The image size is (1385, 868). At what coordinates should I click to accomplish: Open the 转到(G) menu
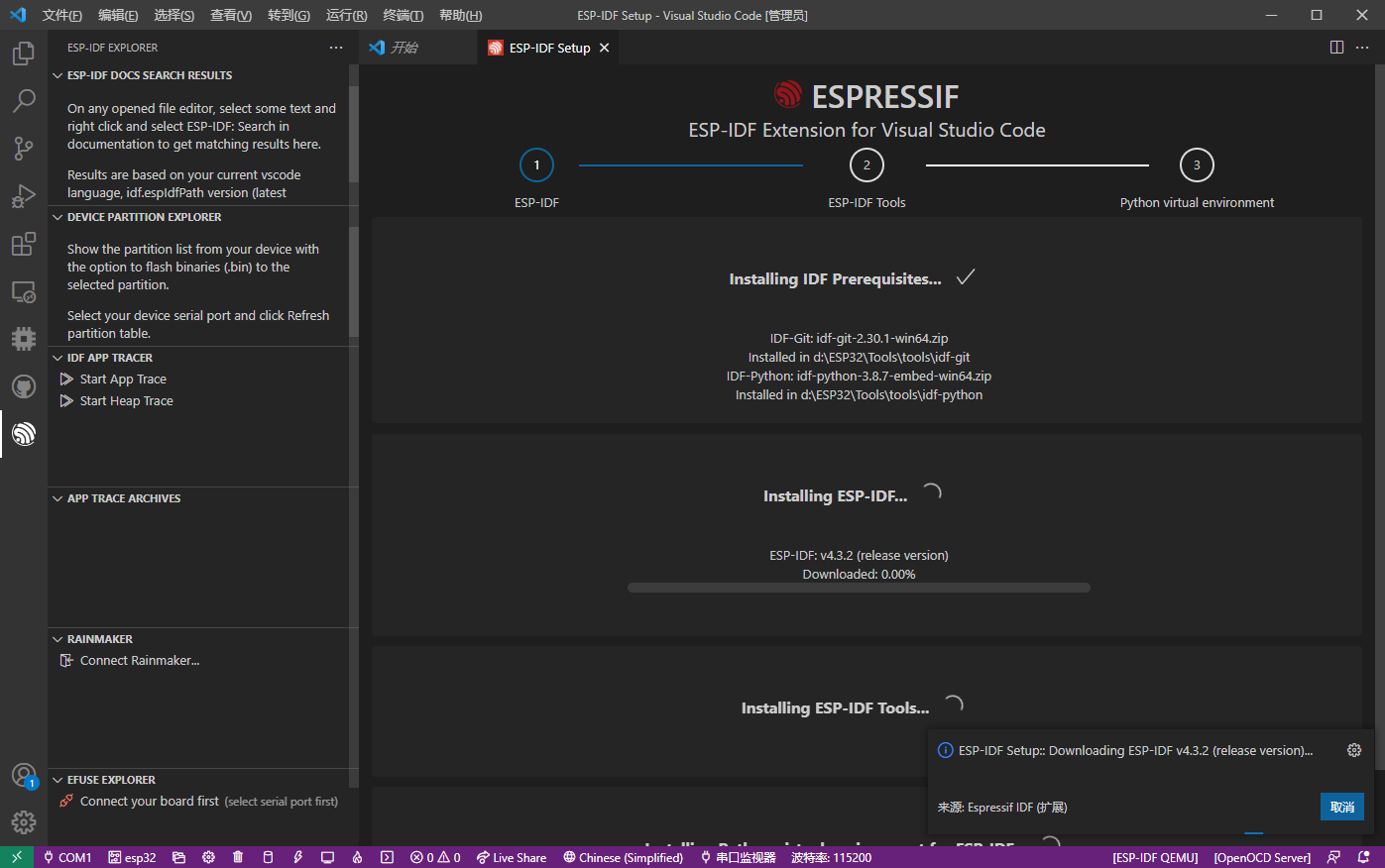point(289,15)
